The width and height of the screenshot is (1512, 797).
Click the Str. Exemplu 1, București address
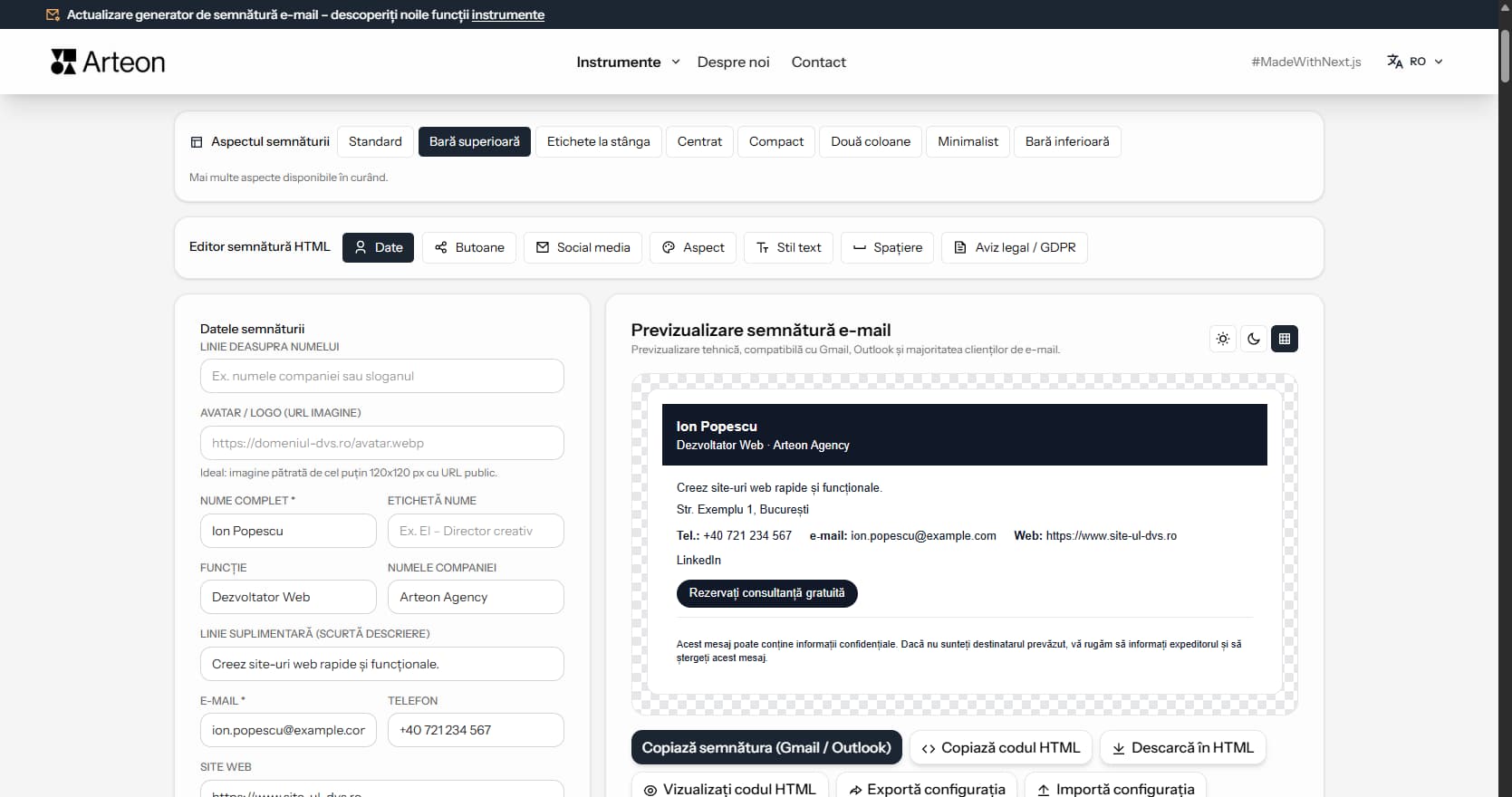point(743,509)
